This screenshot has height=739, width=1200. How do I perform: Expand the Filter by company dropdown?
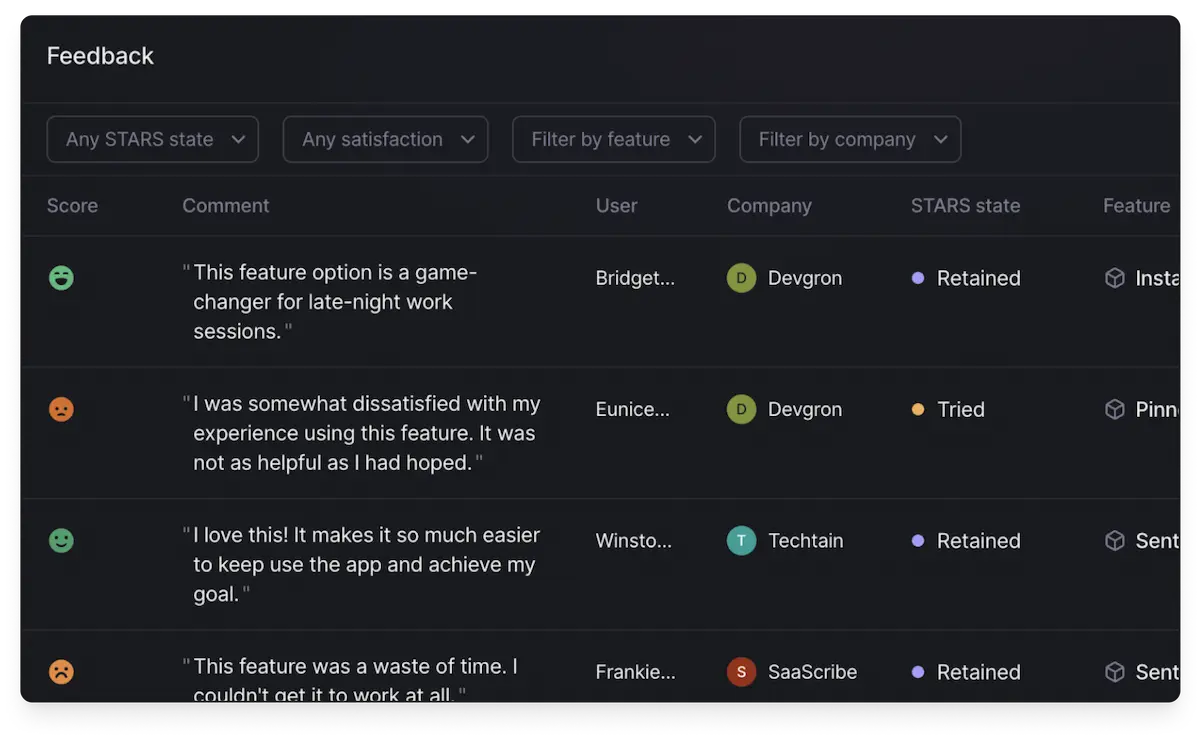(849, 139)
